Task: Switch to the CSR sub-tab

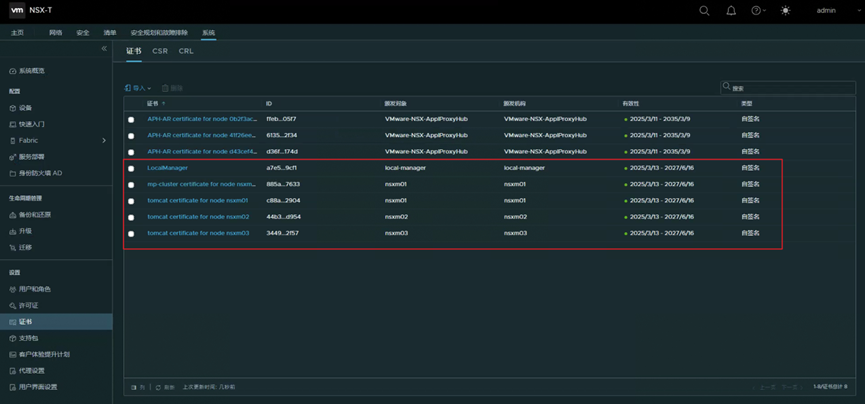Action: 160,51
